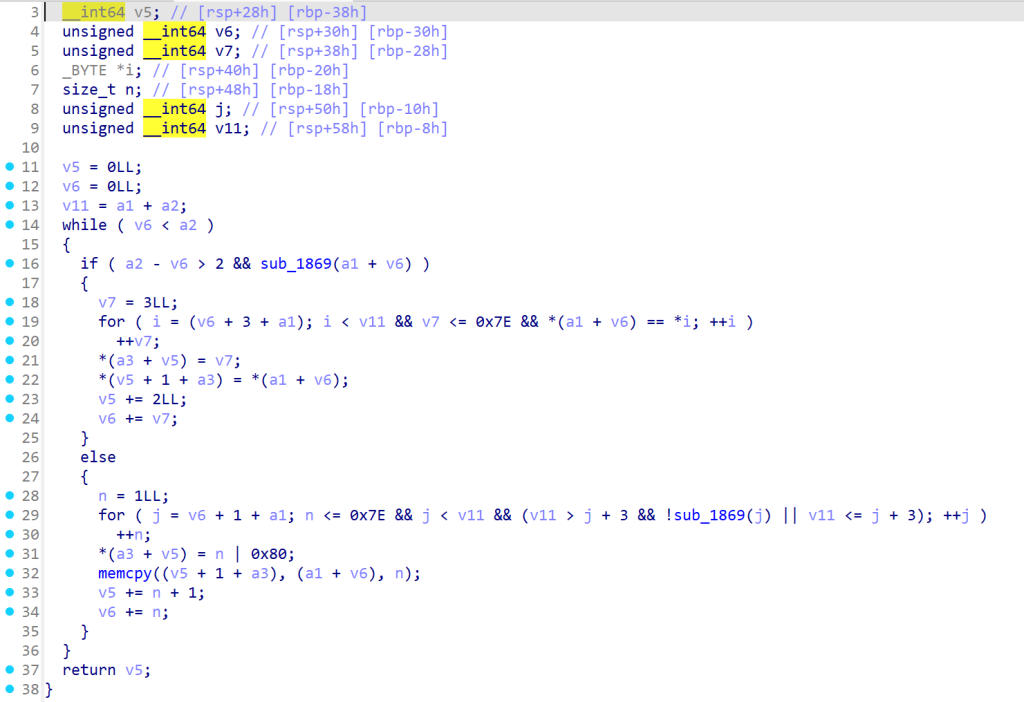This screenshot has height=702, width=1024.
Task: Click the else keyword on line 26
Action: tap(98, 457)
